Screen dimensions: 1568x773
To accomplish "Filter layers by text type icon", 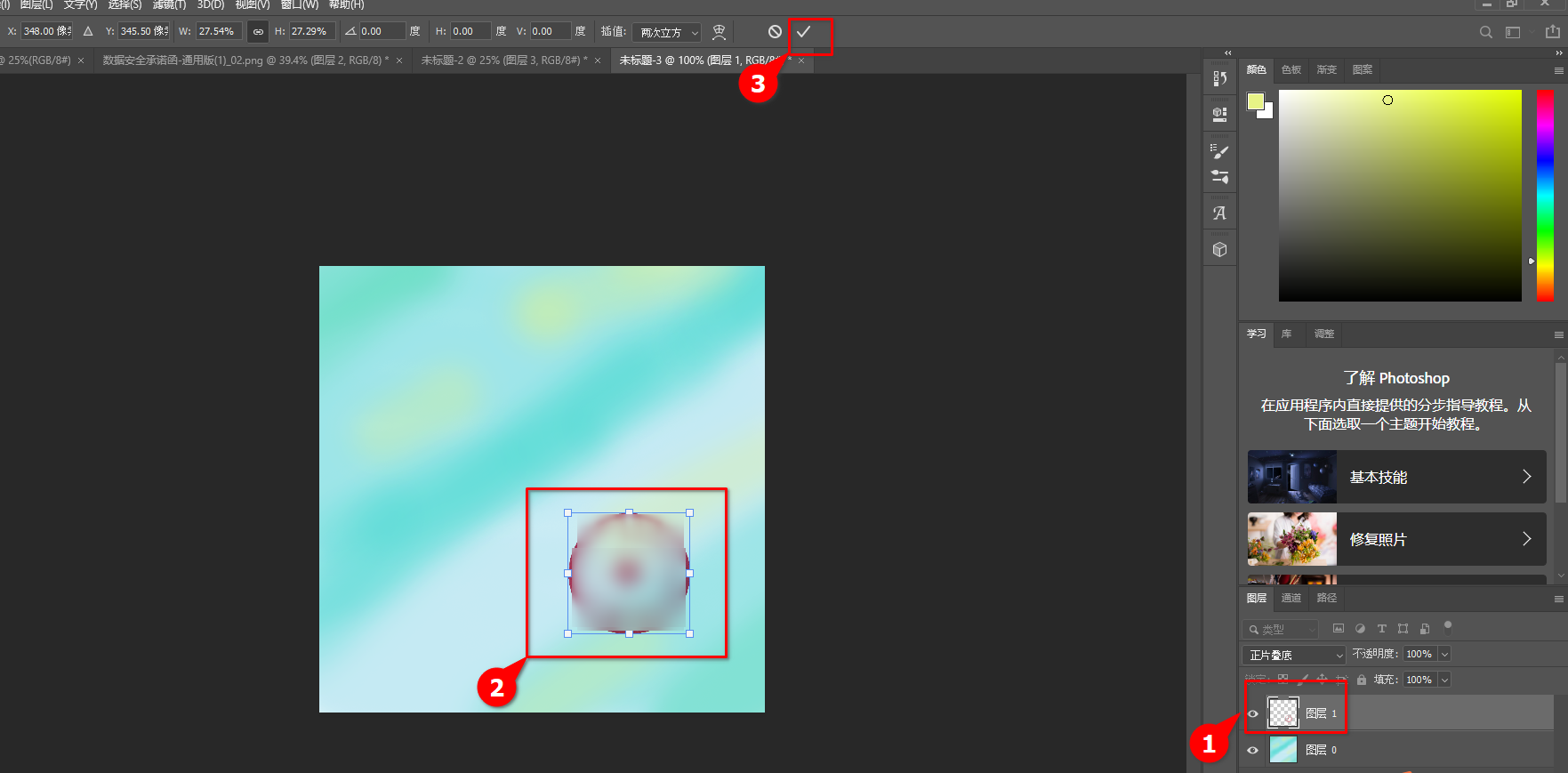I will coord(1381,629).
